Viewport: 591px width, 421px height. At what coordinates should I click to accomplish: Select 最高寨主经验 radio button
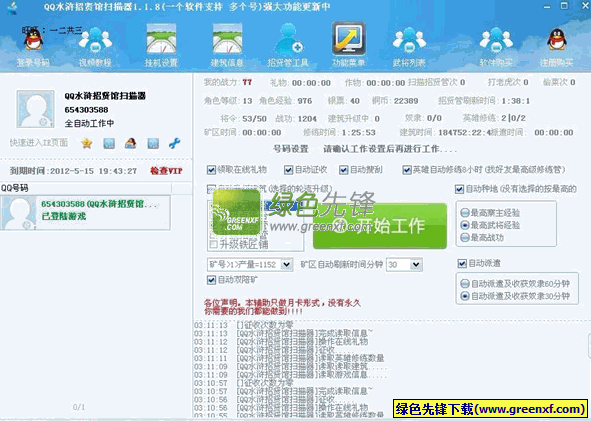click(x=465, y=213)
